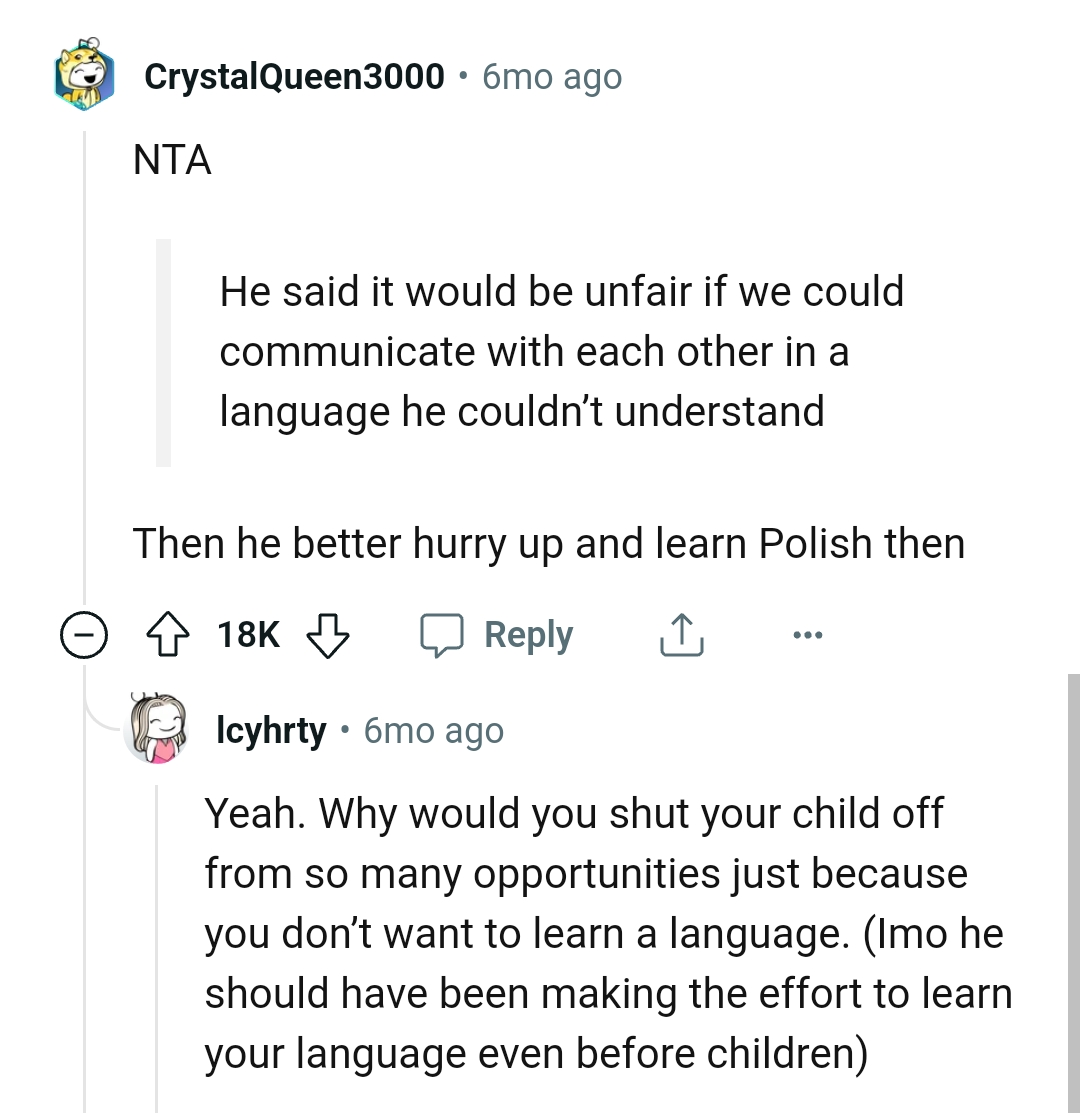The image size is (1080, 1113).
Task: Collapse CrystalQueen3000's comment thread
Action: click(x=84, y=633)
